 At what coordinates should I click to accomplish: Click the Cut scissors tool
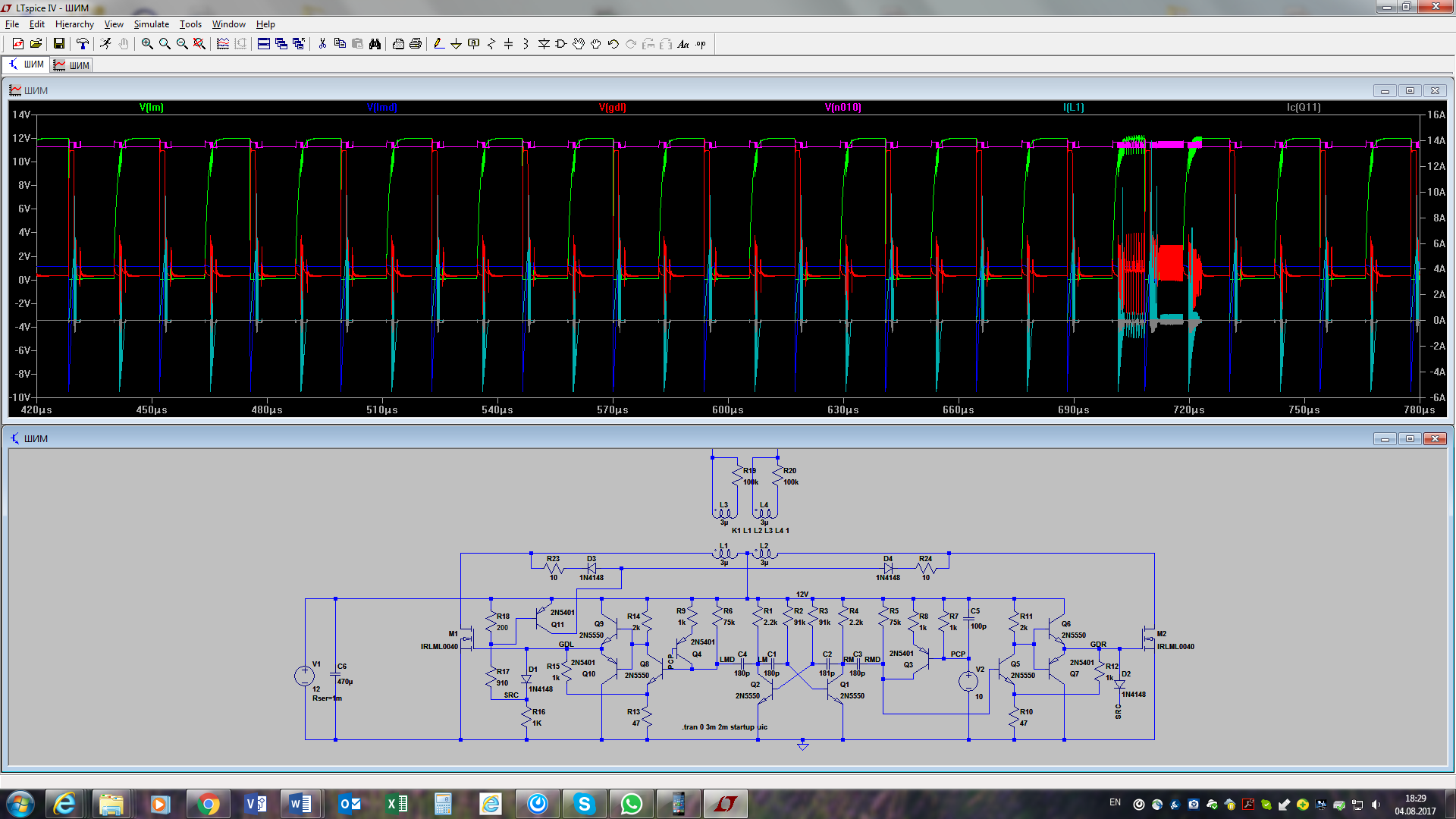coord(322,44)
